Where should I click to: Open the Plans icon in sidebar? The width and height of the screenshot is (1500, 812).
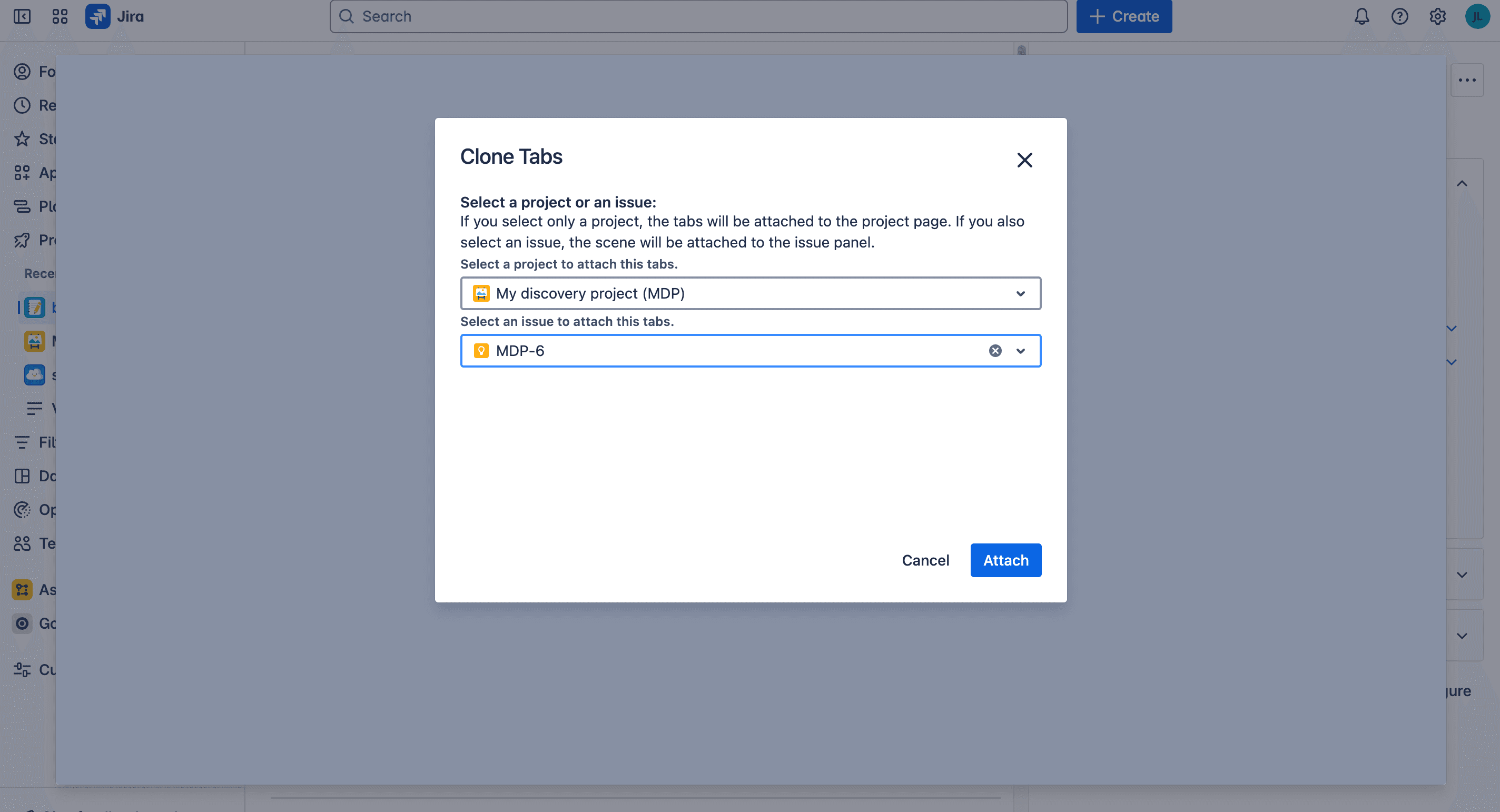tap(22, 206)
